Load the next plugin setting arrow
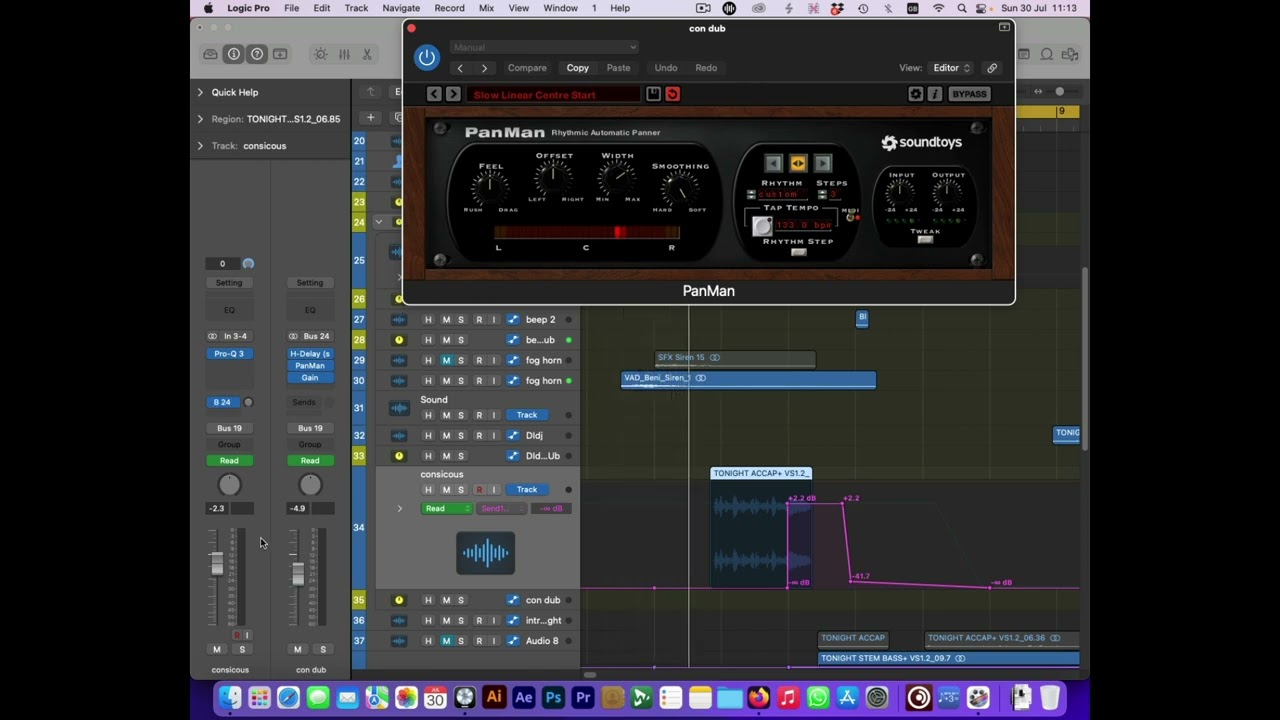The height and width of the screenshot is (720, 1280). pyautogui.click(x=484, y=68)
